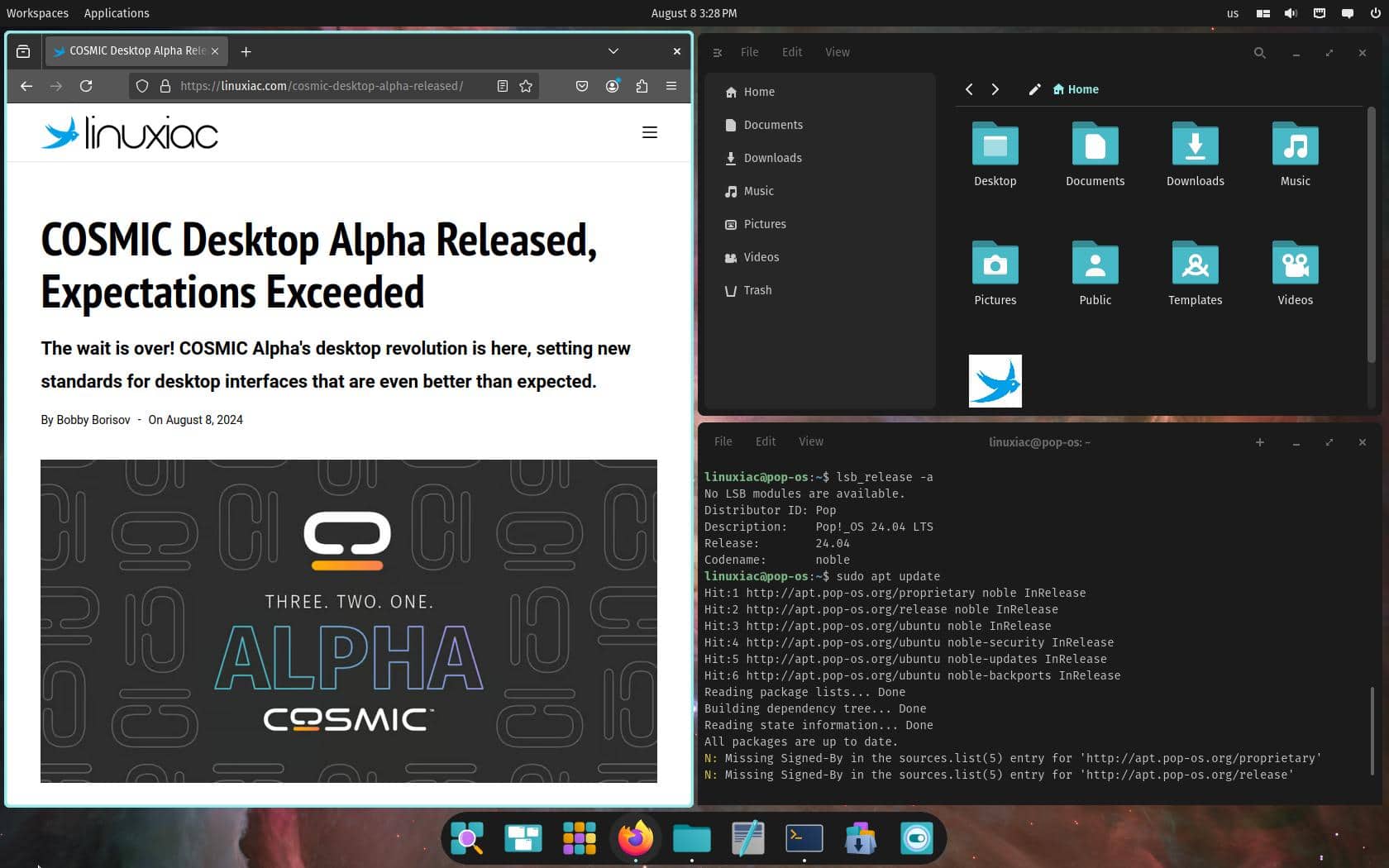
Task: Launch the terminal from the dock
Action: coord(804,837)
